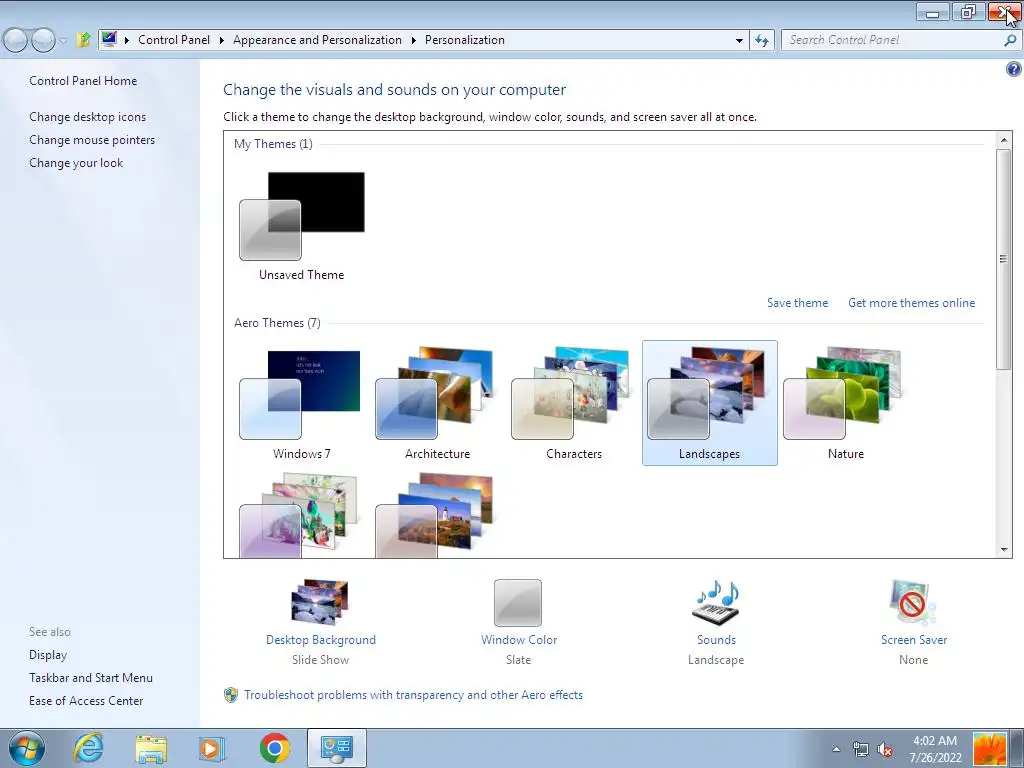Open the Display link under See also
1024x768 pixels.
(x=48, y=655)
